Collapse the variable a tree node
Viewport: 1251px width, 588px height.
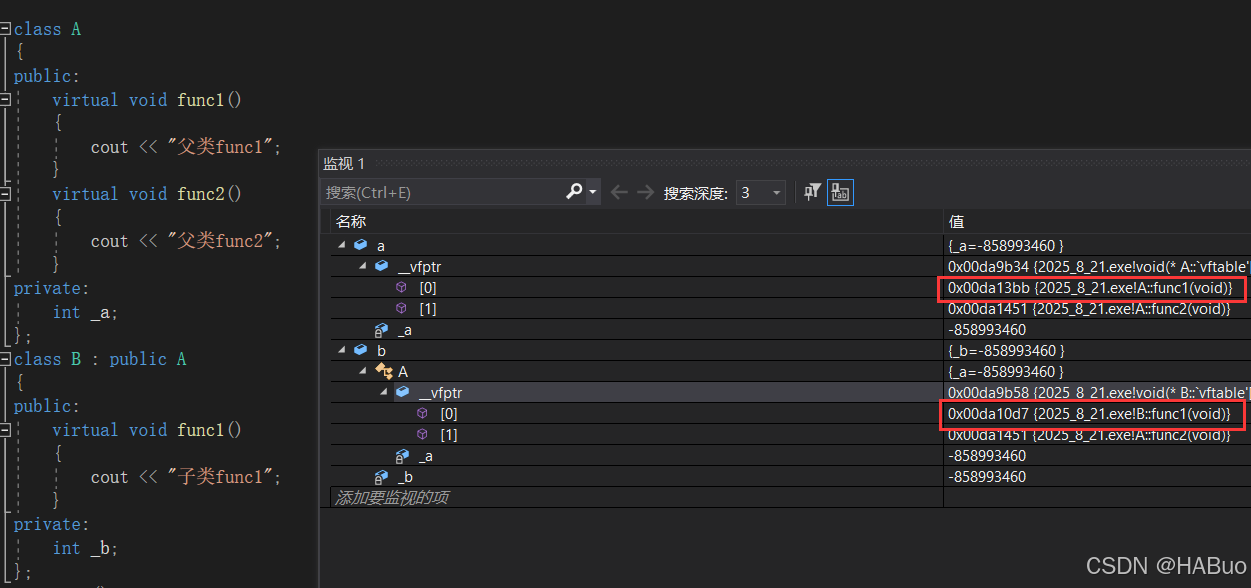(x=342, y=245)
